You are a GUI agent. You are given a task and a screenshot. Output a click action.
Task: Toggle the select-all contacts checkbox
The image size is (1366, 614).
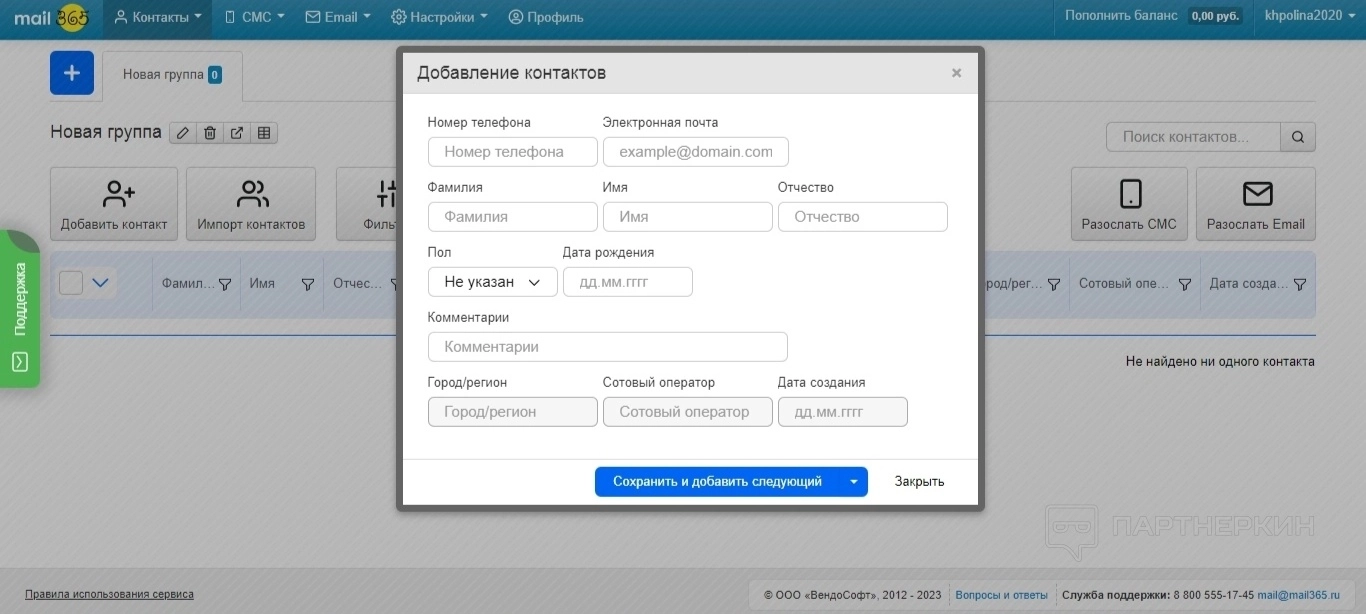coord(71,283)
